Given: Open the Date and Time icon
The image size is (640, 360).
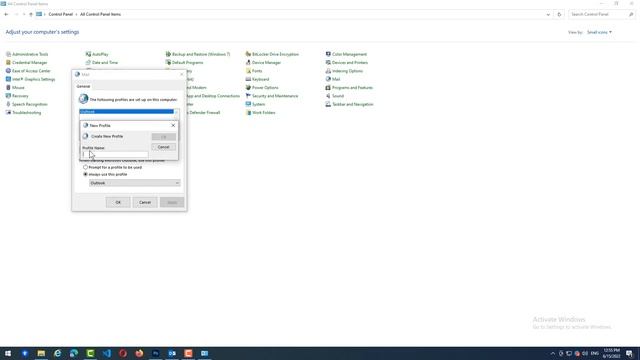Looking at the screenshot, I should click(x=88, y=62).
